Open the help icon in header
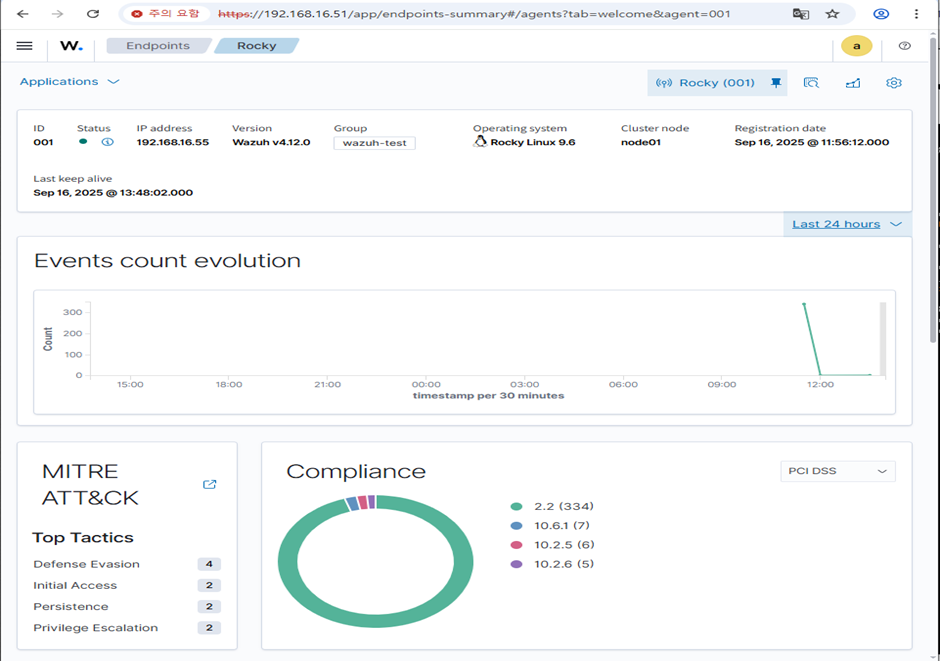Viewport: 940px width, 661px height. (x=905, y=46)
